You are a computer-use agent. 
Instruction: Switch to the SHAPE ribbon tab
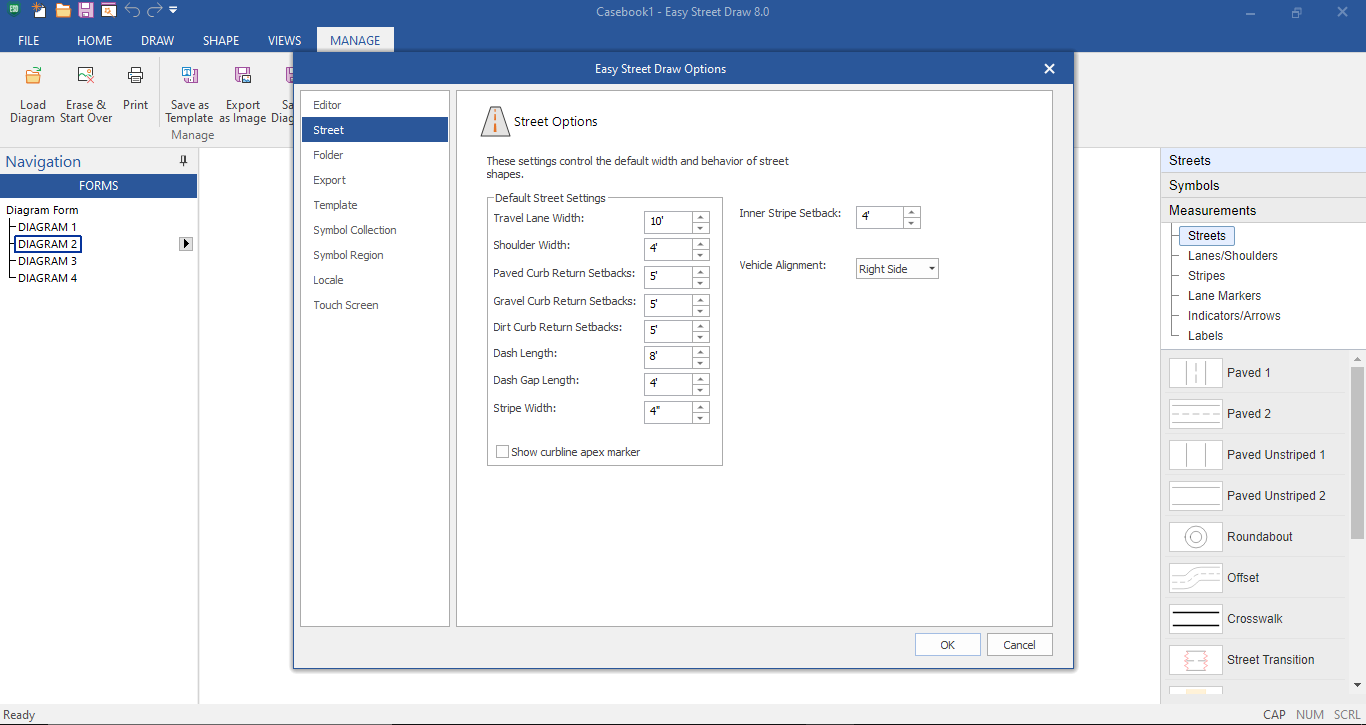[x=221, y=41]
